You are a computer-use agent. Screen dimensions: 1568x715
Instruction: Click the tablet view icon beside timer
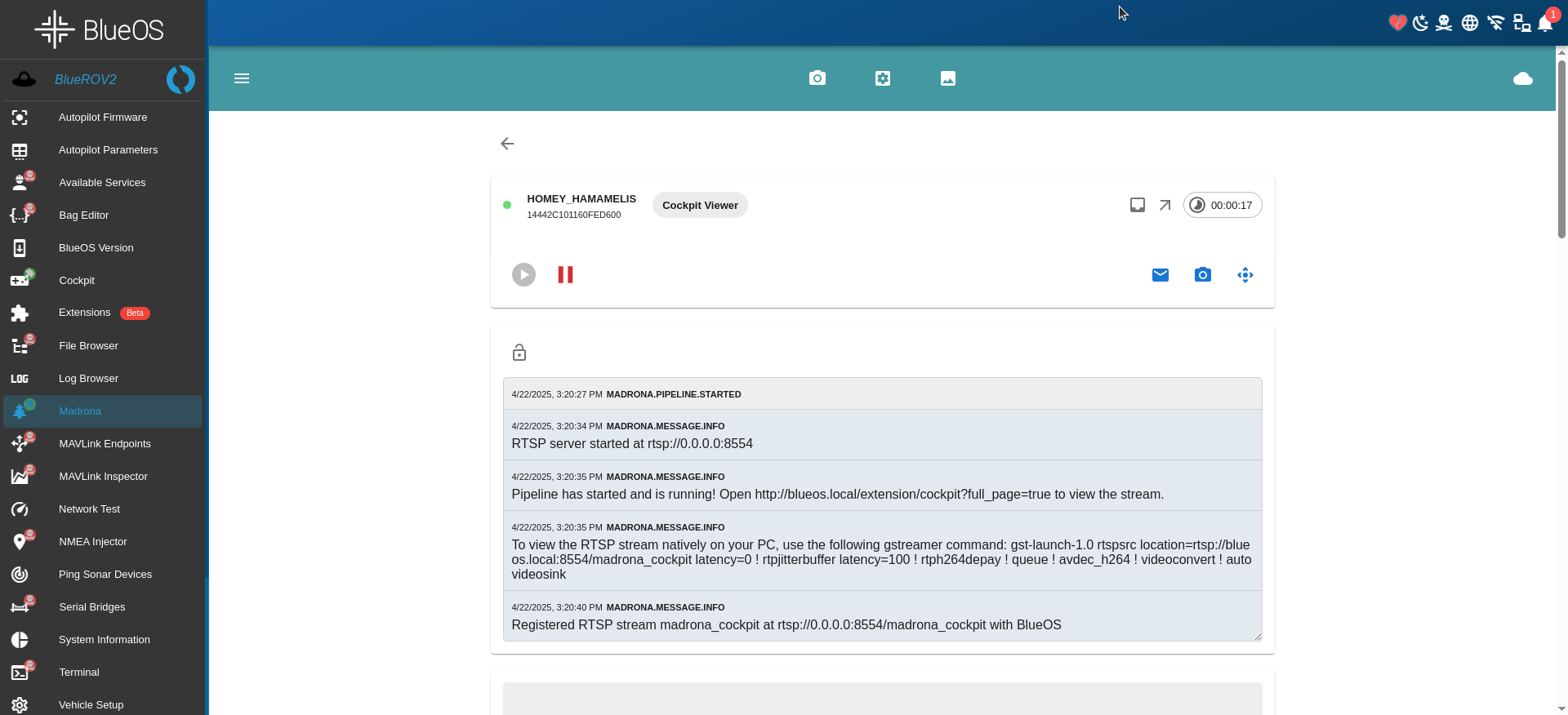[1138, 205]
